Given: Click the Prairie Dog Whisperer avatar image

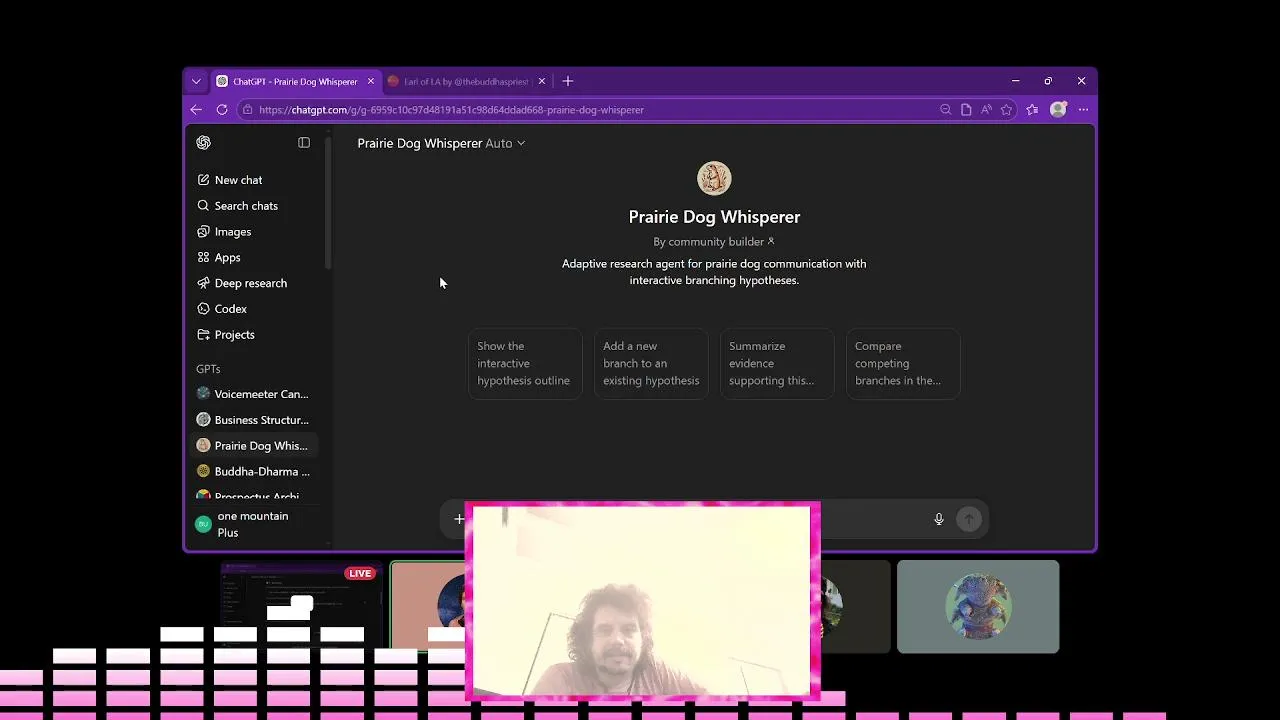Looking at the screenshot, I should click(x=714, y=179).
